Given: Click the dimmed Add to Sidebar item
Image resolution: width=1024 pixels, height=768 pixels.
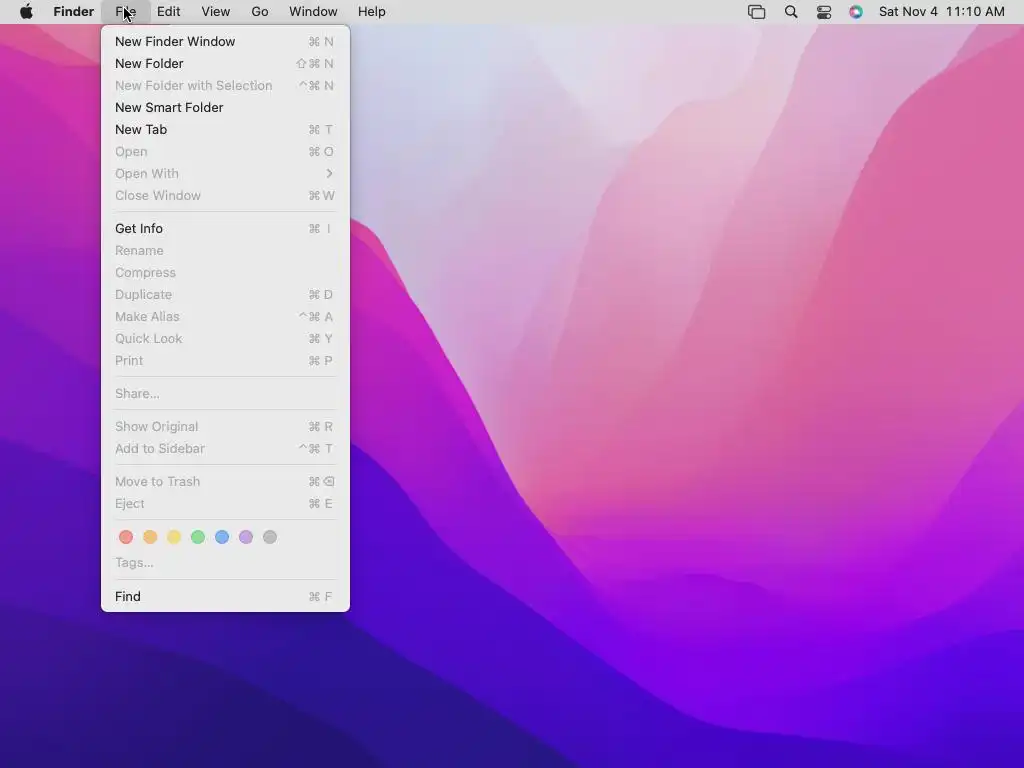Looking at the screenshot, I should (225, 449).
